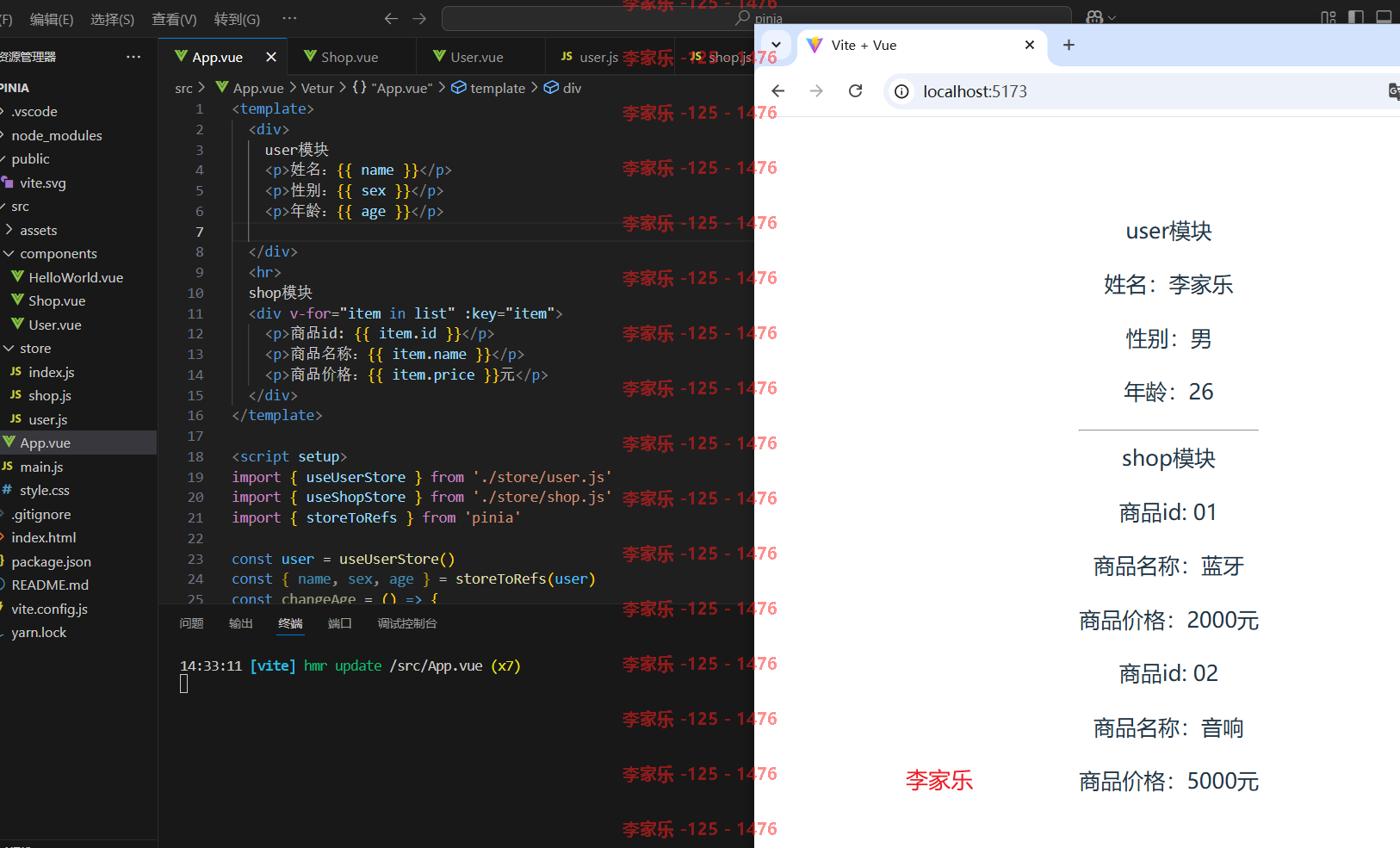Image resolution: width=1400 pixels, height=848 pixels.
Task: Select the Vite + Vue browser tab
Action: click(x=921, y=45)
